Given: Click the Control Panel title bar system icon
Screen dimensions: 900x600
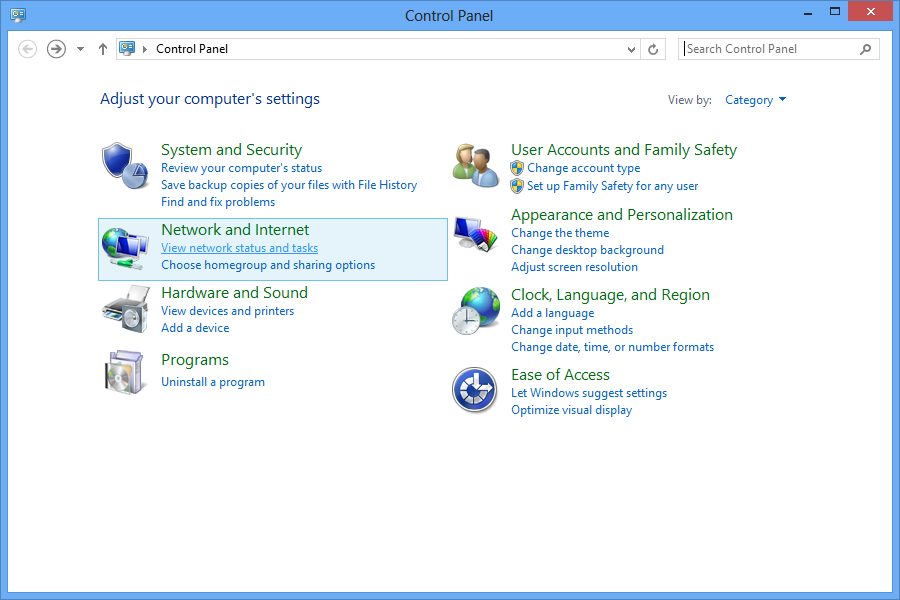Looking at the screenshot, I should (18, 15).
